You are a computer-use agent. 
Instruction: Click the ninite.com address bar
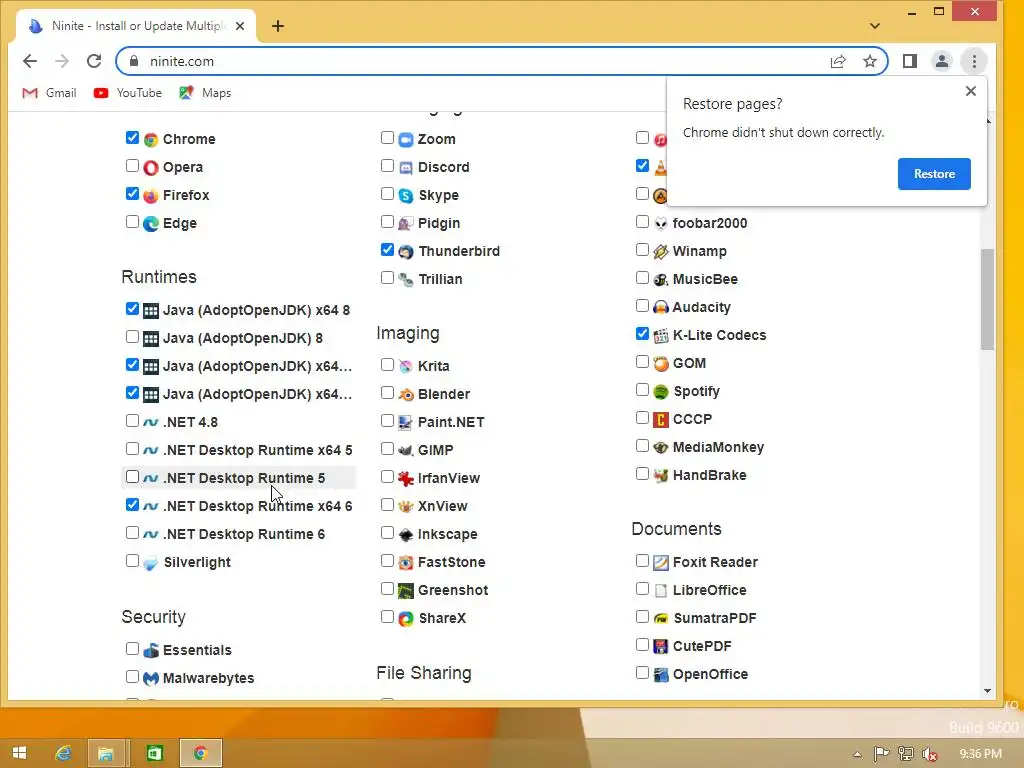[x=502, y=61]
